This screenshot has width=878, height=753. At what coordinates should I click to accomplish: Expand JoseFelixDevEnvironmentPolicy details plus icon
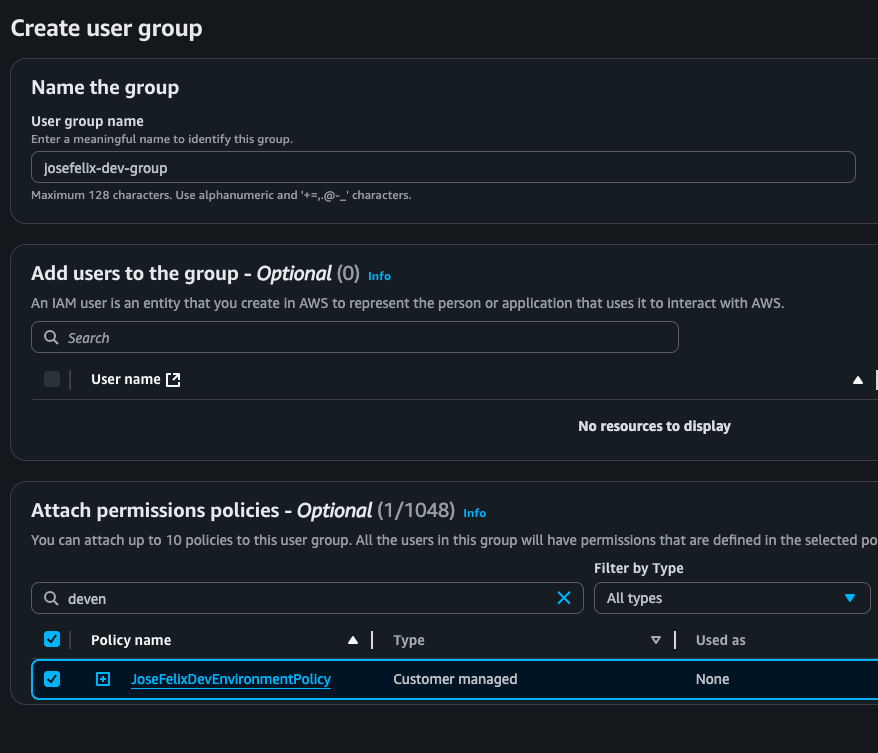(x=103, y=679)
